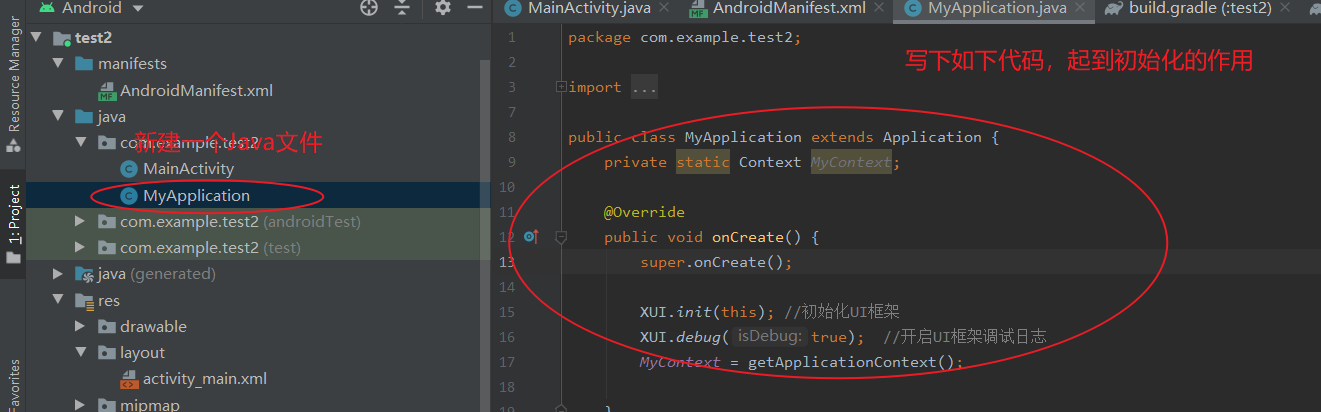Select activity_main.xml in the layout folder
1321x412 pixels.
204,379
